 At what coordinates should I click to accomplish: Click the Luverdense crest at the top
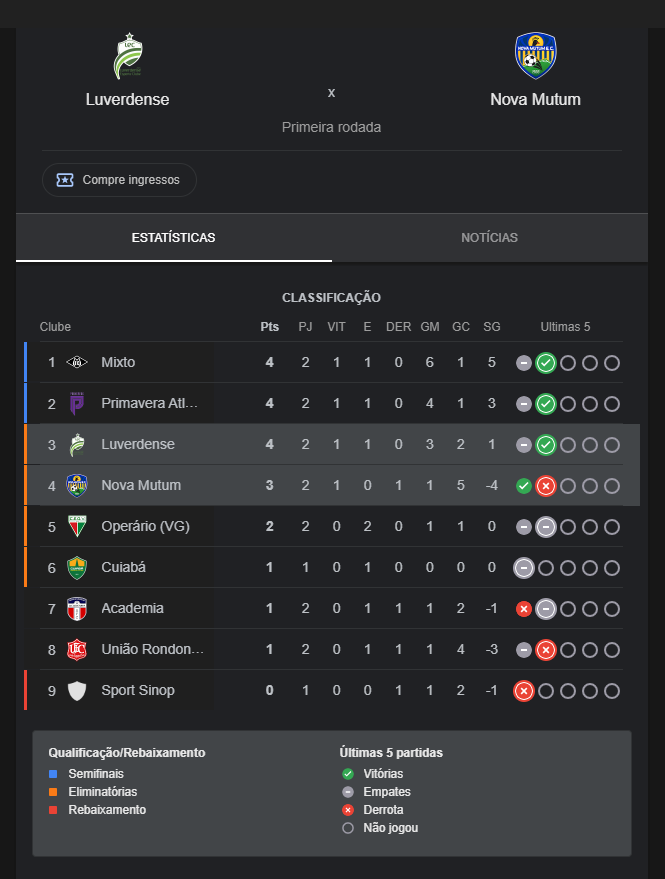coord(128,56)
